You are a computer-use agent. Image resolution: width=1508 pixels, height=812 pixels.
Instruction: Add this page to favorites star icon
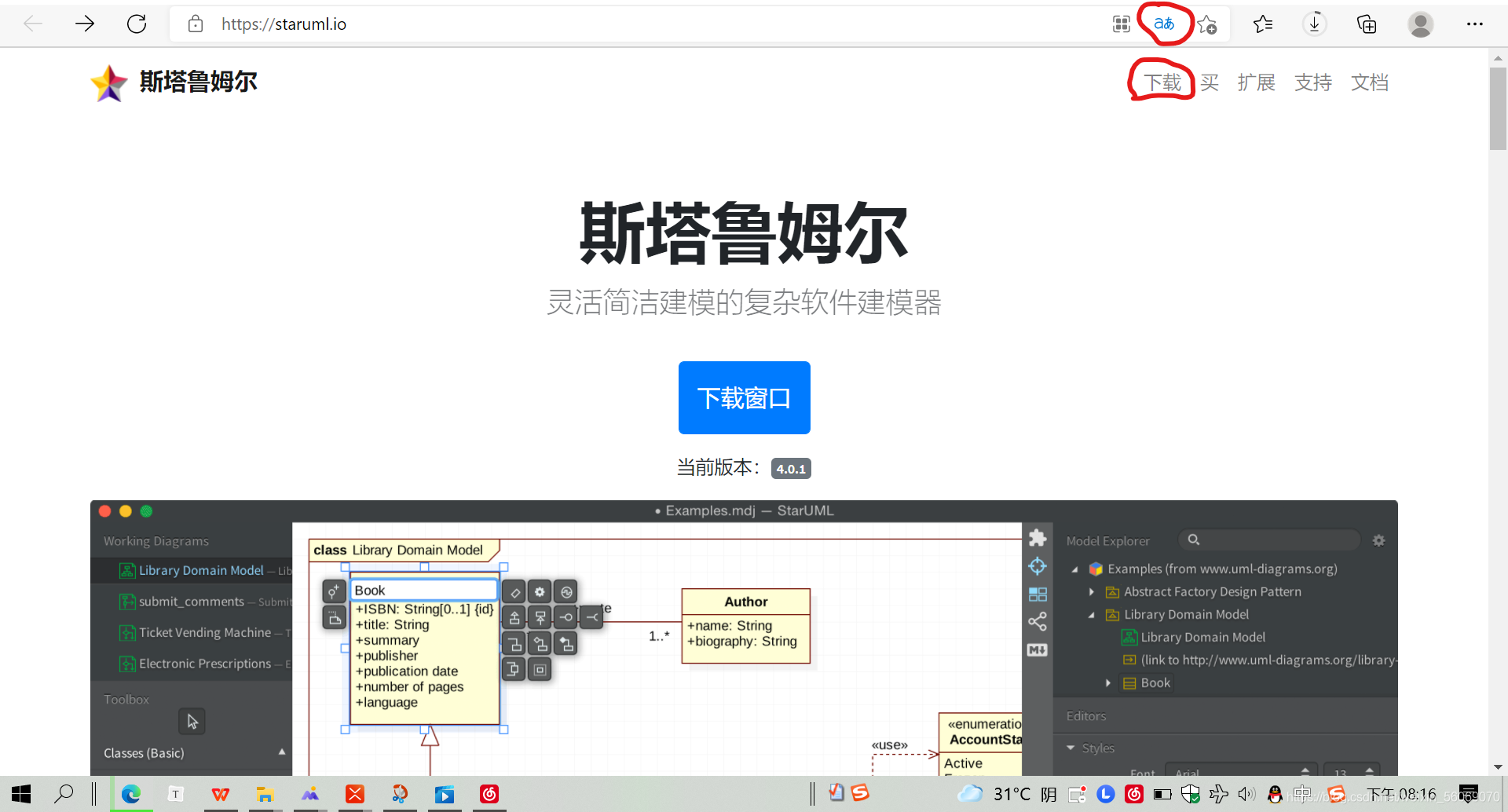click(x=1207, y=24)
